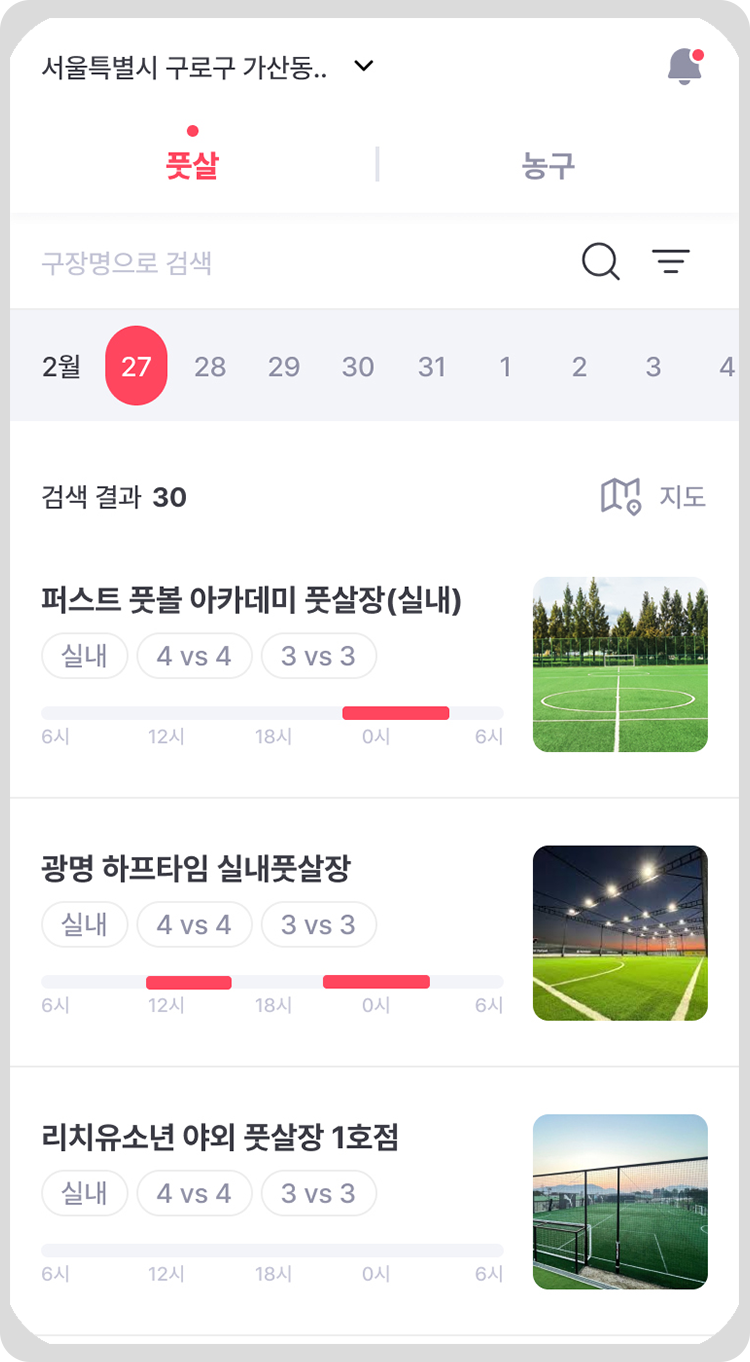This screenshot has width=750, height=1362.
Task: Tap the 4 vs 4 tag under 광명 하프타임
Action: (x=194, y=925)
